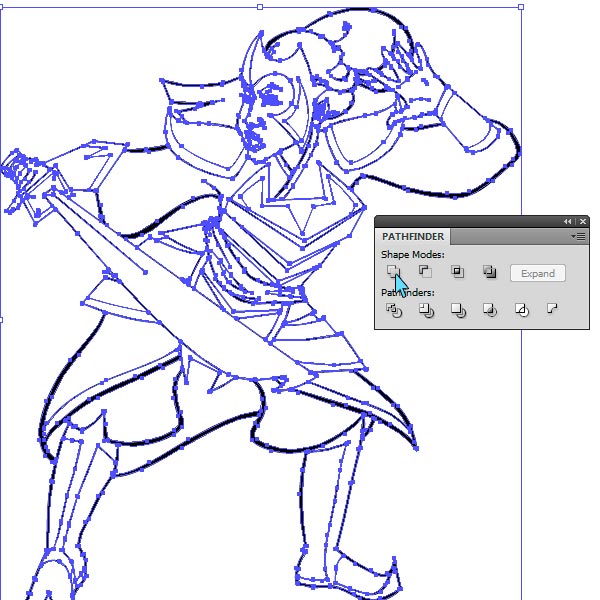Click the top-right bounding box handle

point(521,7)
